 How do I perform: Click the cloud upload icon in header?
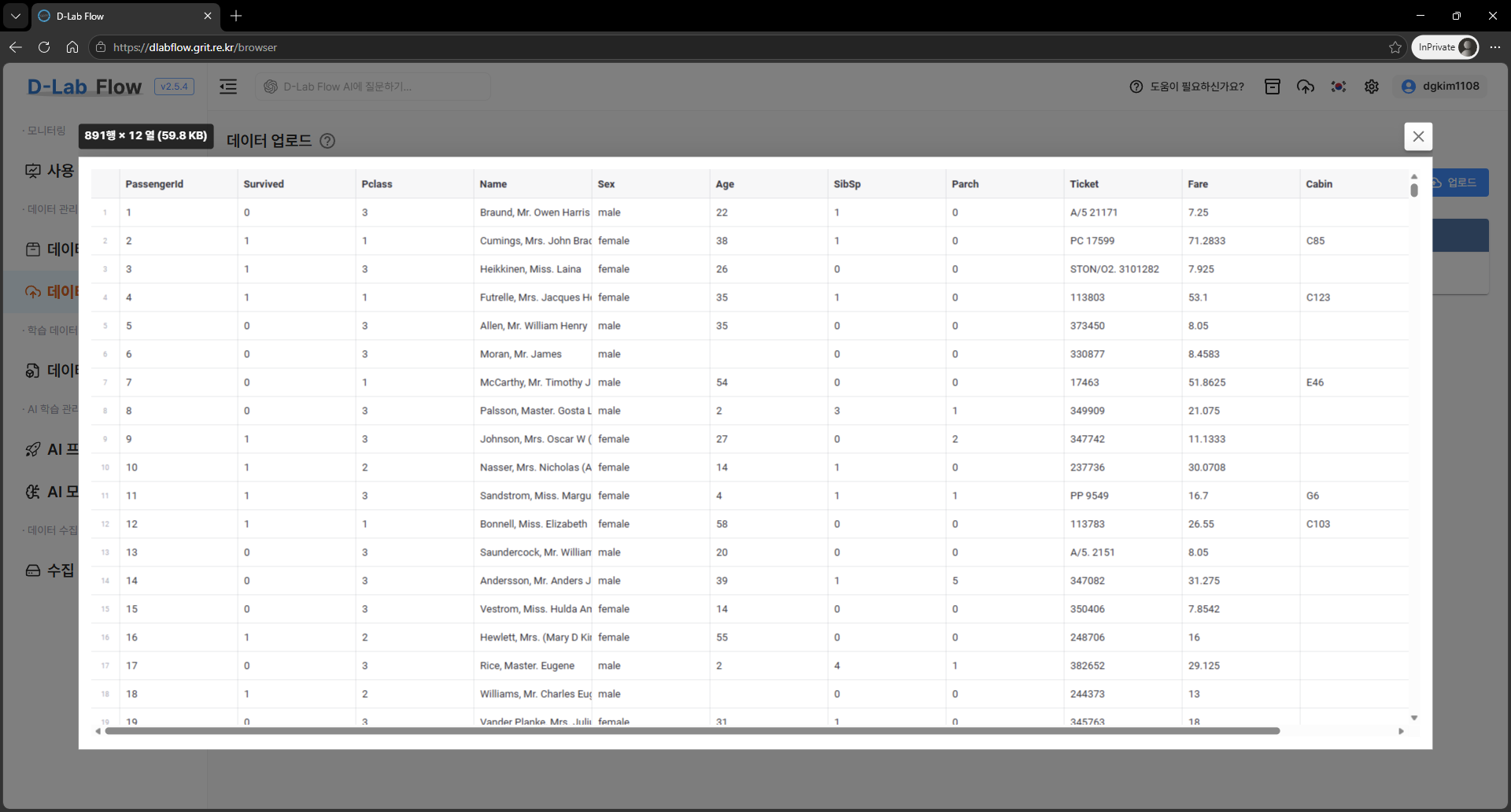tap(1306, 87)
